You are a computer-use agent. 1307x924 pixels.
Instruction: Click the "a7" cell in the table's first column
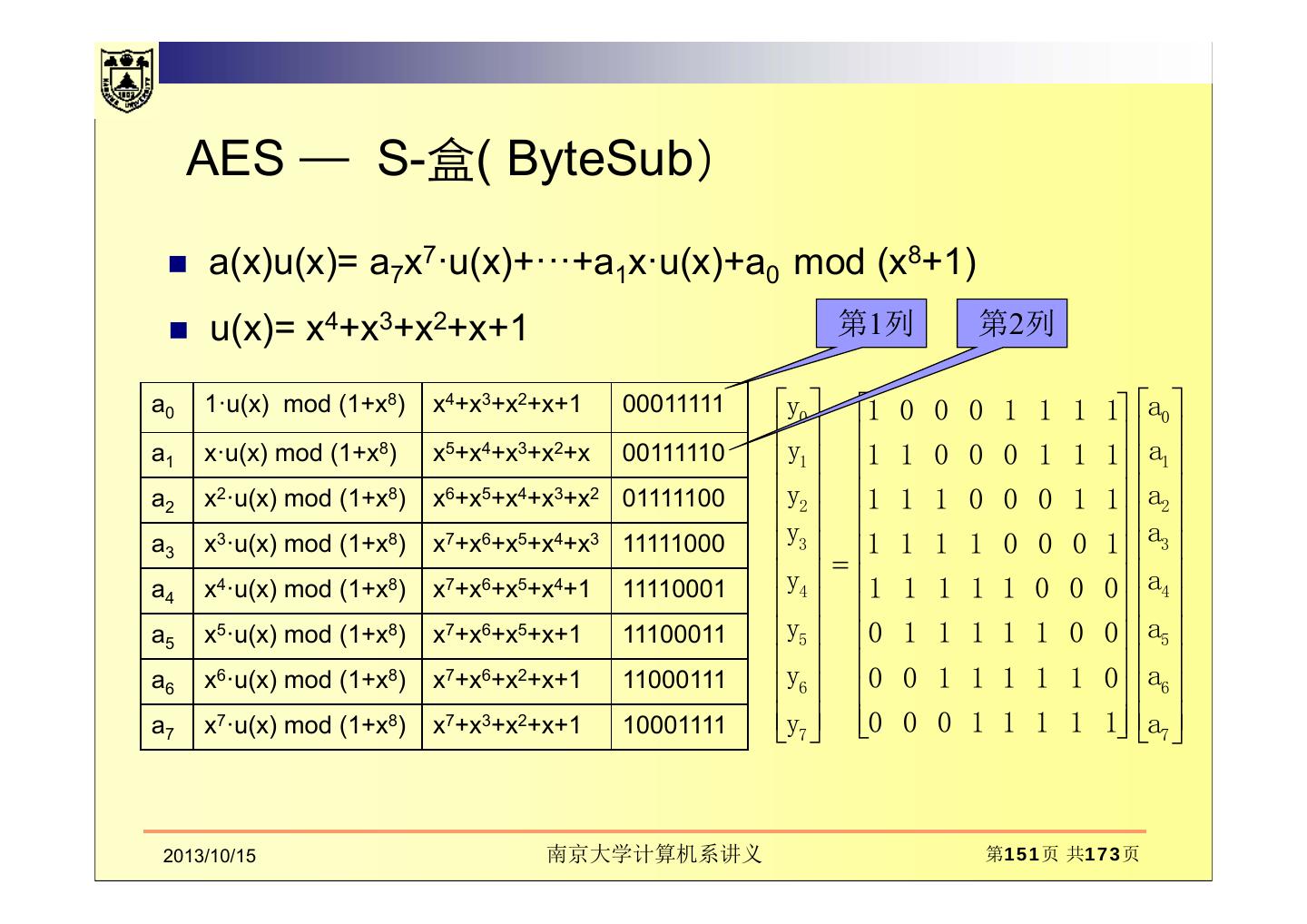(167, 727)
